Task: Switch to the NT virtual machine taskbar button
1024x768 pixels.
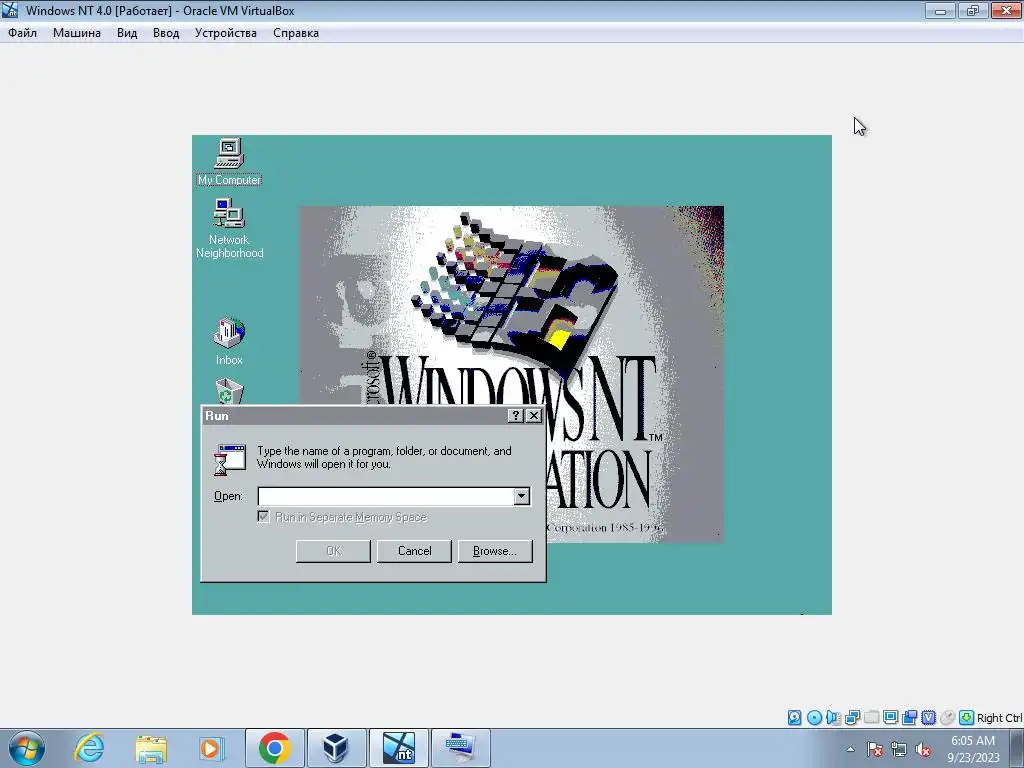Action: tap(398, 748)
